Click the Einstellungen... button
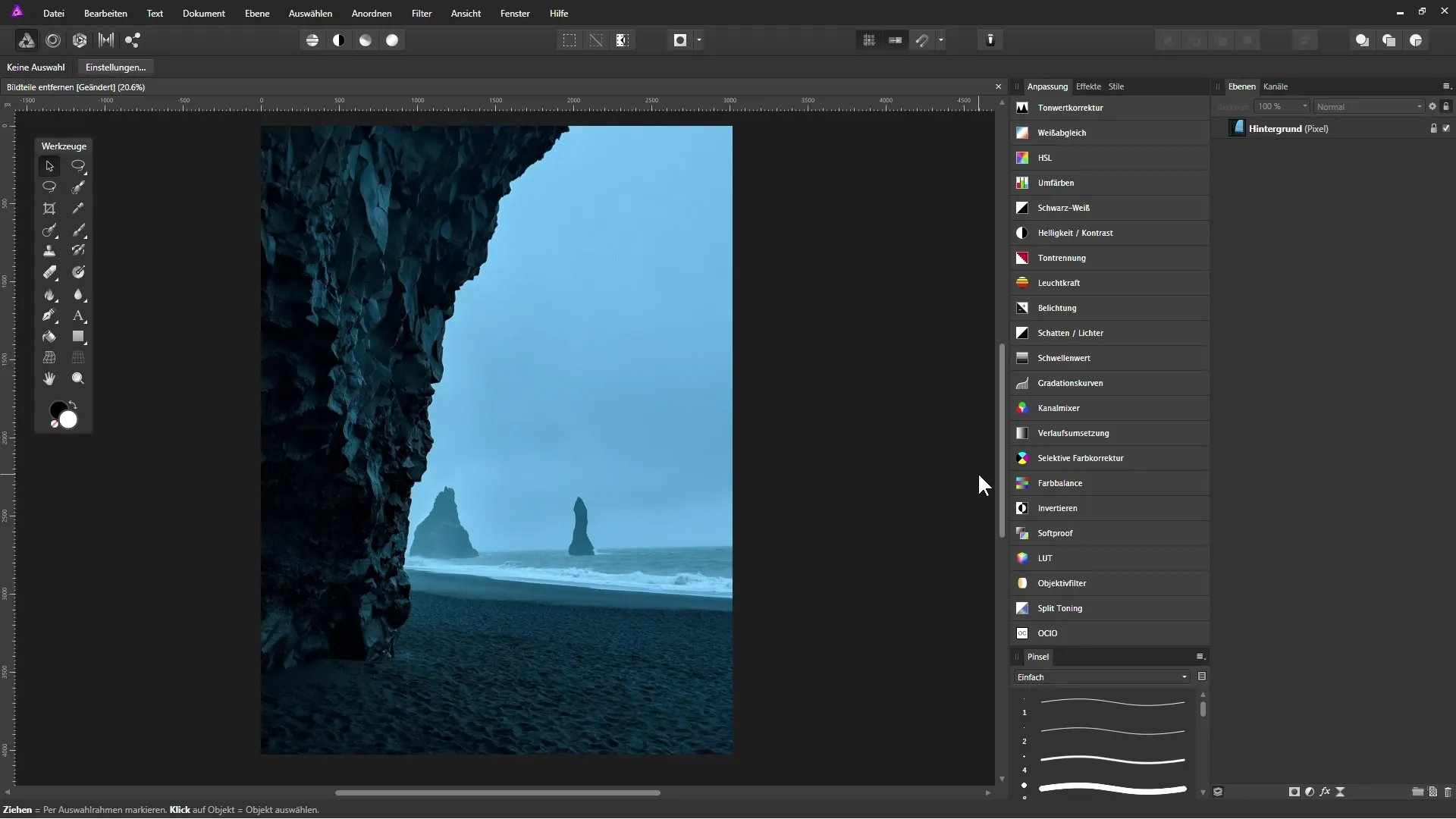 (115, 67)
